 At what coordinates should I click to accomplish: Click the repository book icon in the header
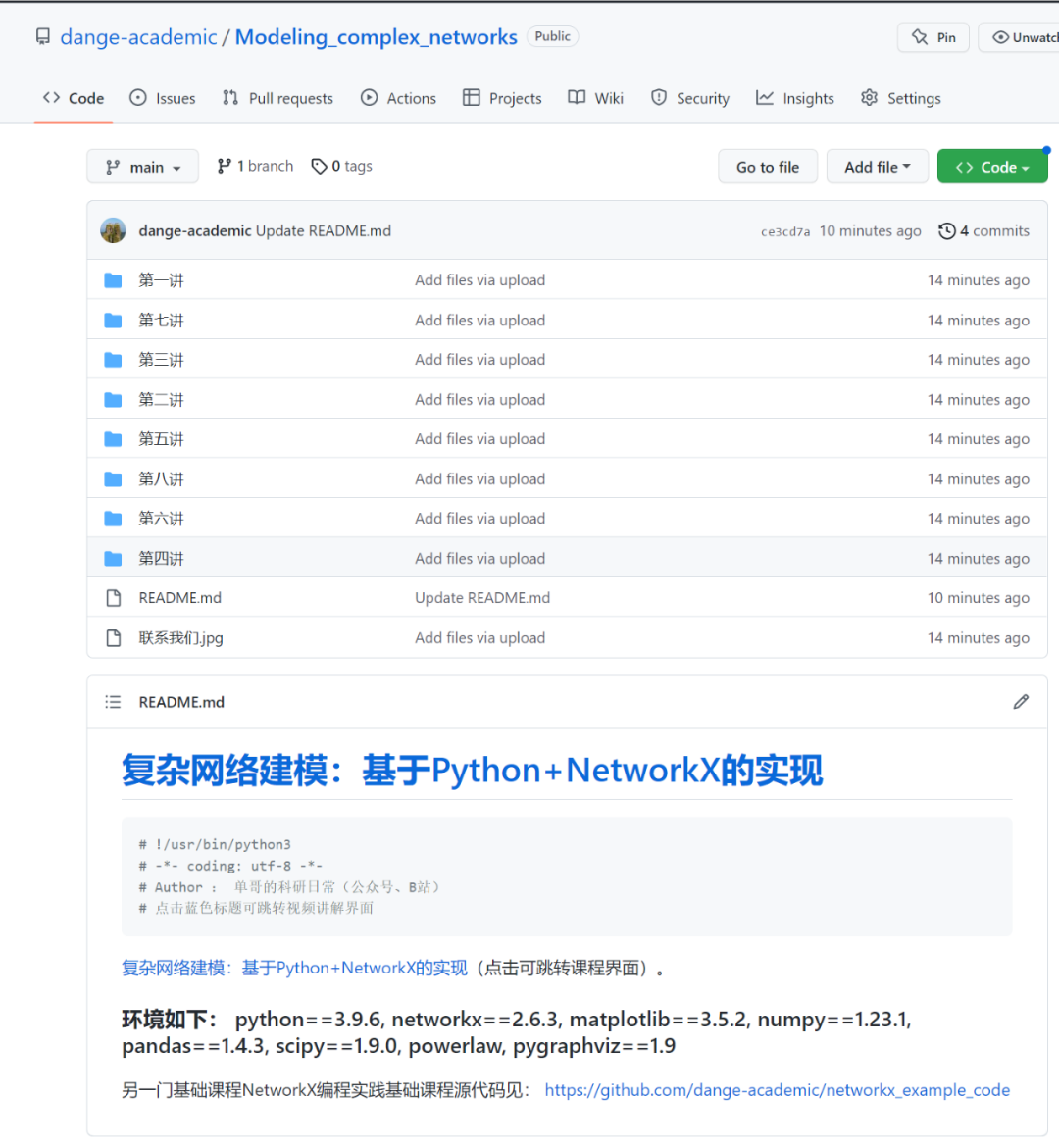coord(41,35)
